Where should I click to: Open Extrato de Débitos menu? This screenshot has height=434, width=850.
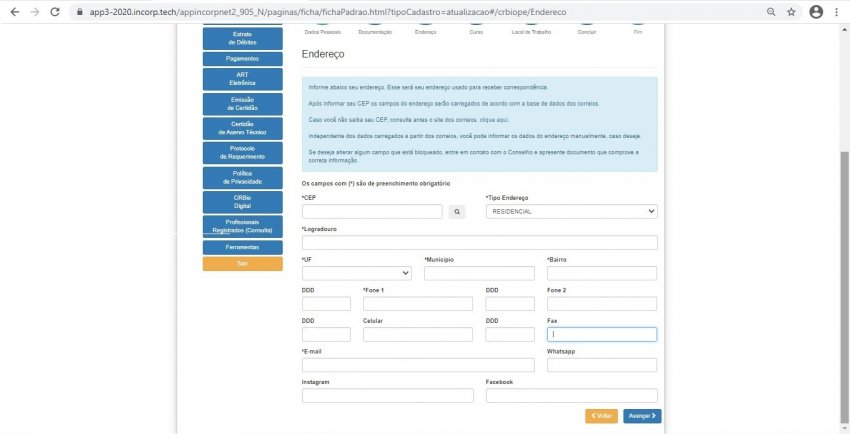tap(242, 38)
